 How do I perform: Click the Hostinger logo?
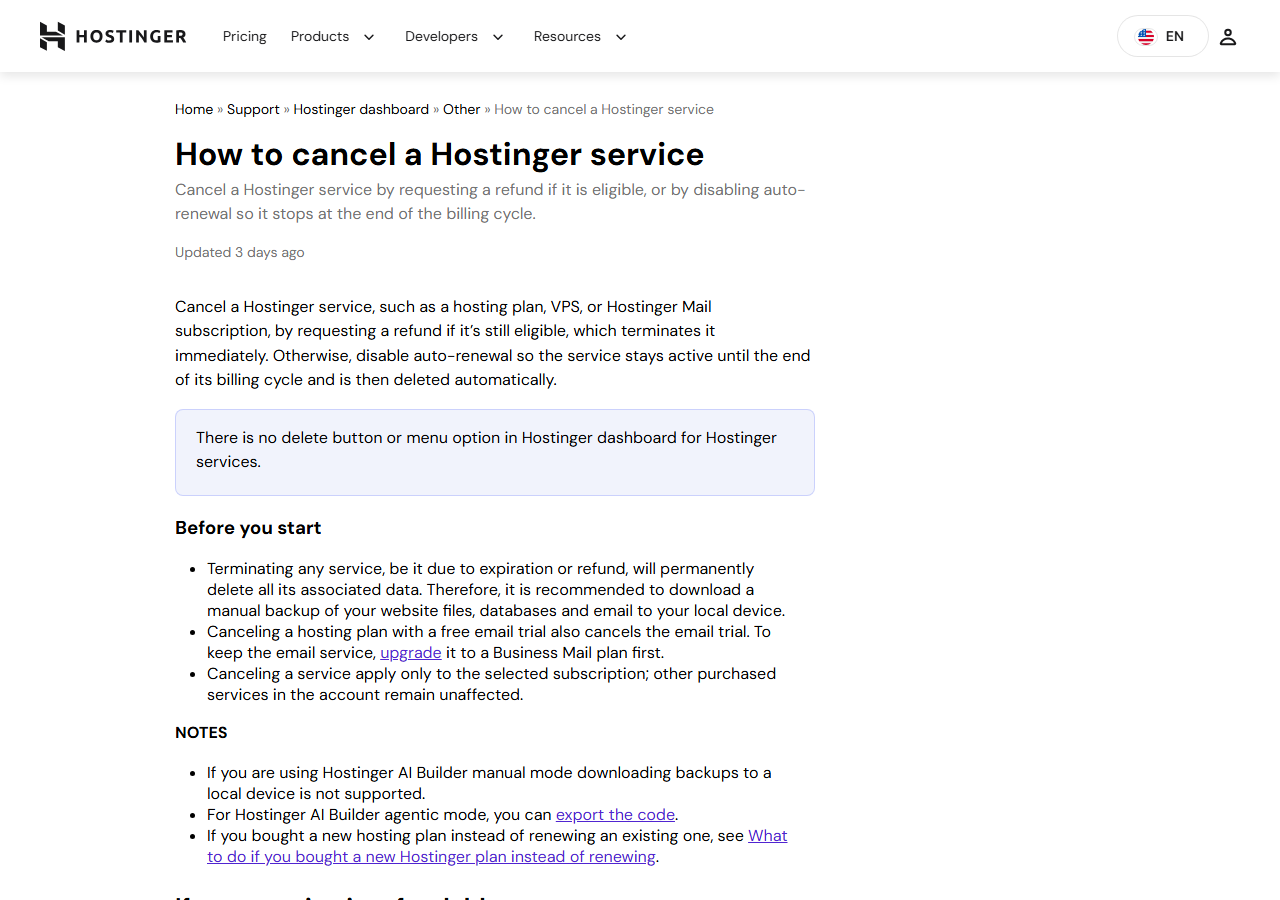[113, 36]
